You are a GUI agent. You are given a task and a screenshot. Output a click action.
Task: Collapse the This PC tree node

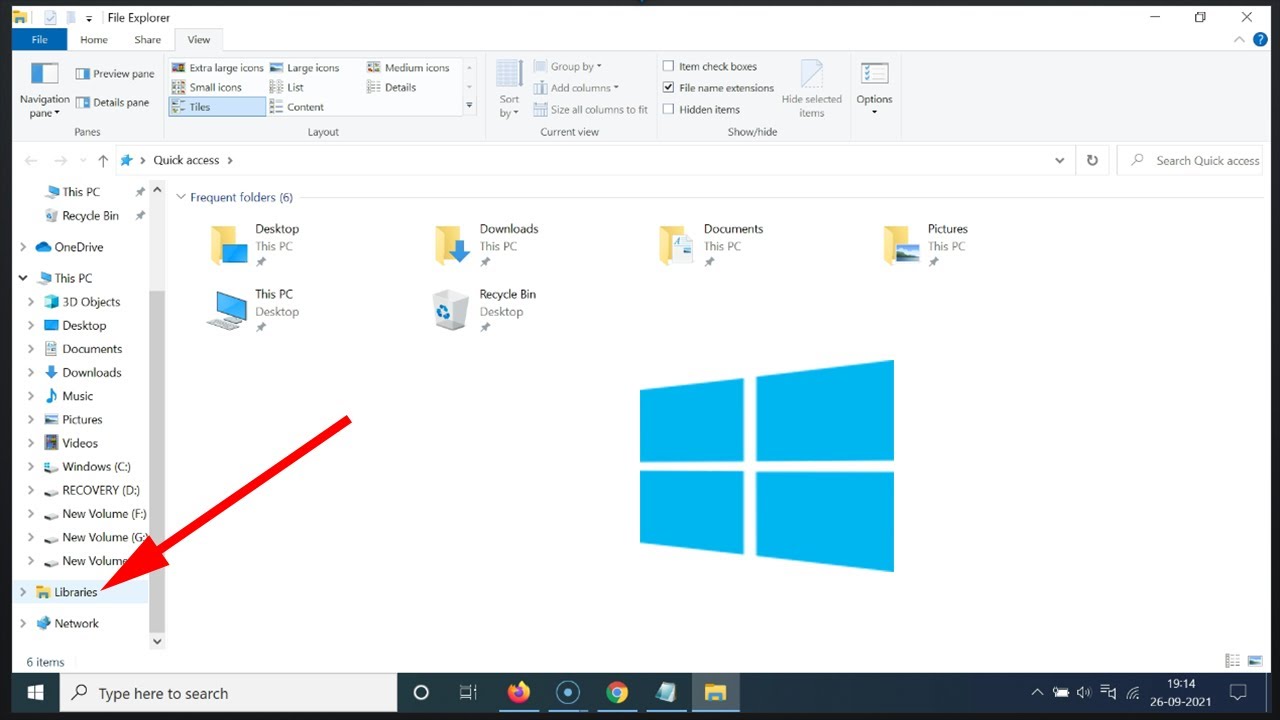coord(23,278)
